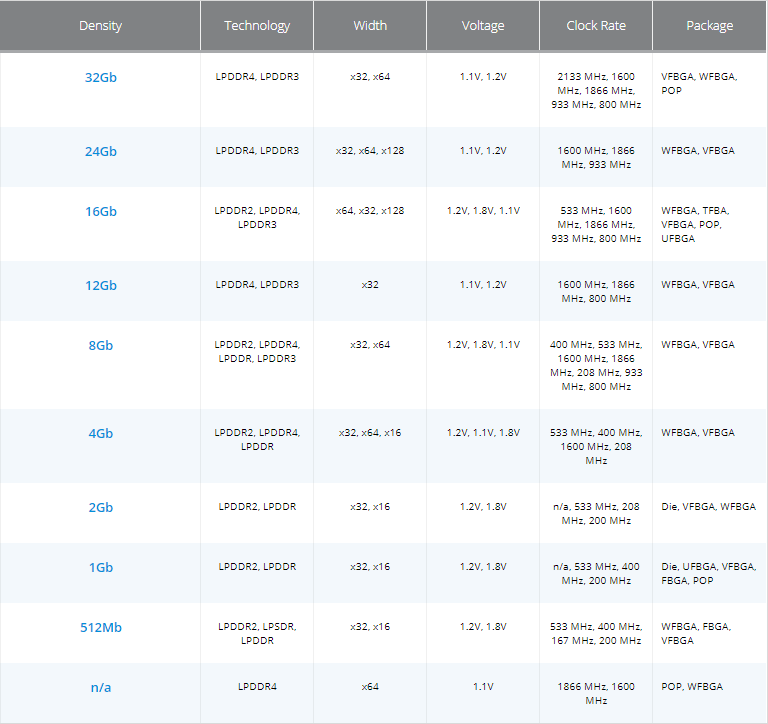
Task: Click the 1Gb density link
Action: point(100,567)
